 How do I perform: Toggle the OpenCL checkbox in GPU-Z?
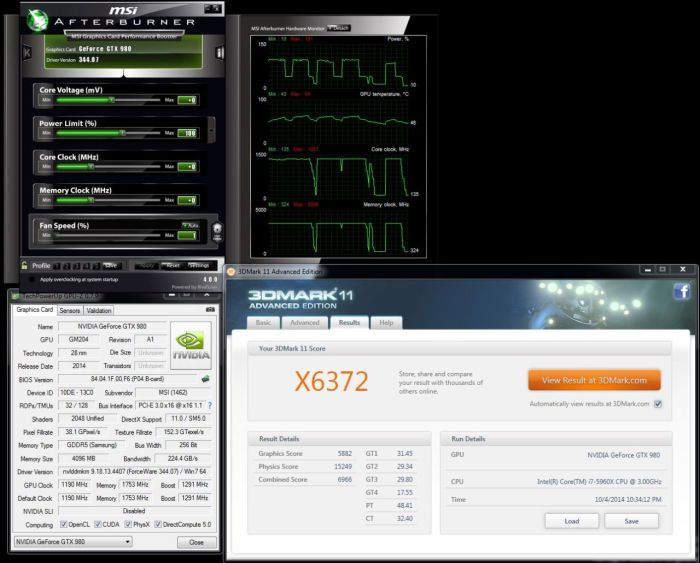coord(64,524)
